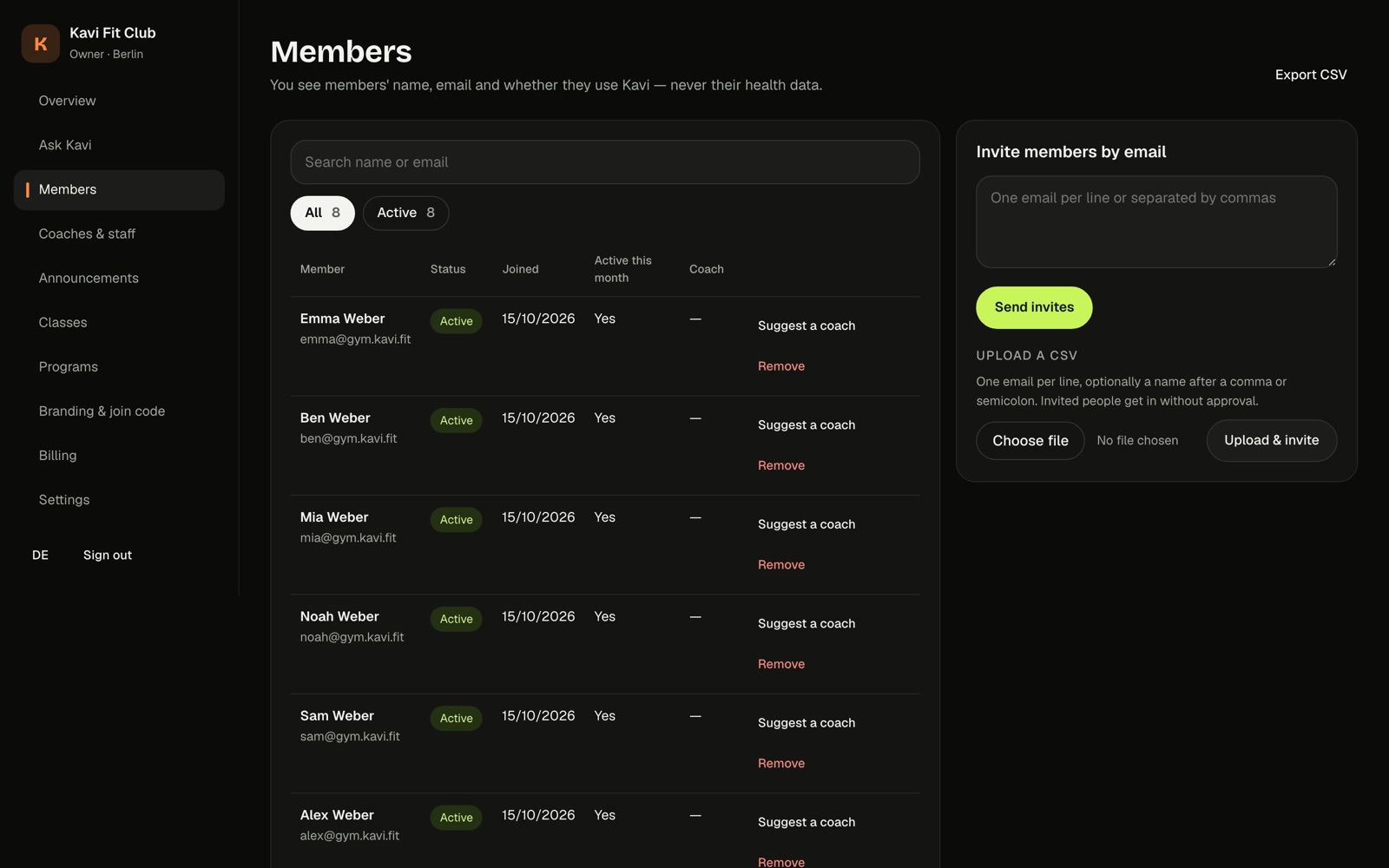Image resolution: width=1389 pixels, height=868 pixels.
Task: Remove Mia Weber from members
Action: point(781,565)
